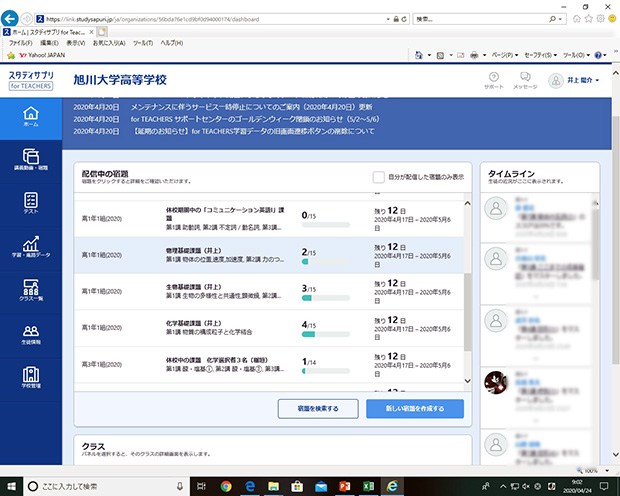This screenshot has width=620, height=496.
Task: Open the 生物基礎課題 (井上) homework row
Action: pos(269,292)
